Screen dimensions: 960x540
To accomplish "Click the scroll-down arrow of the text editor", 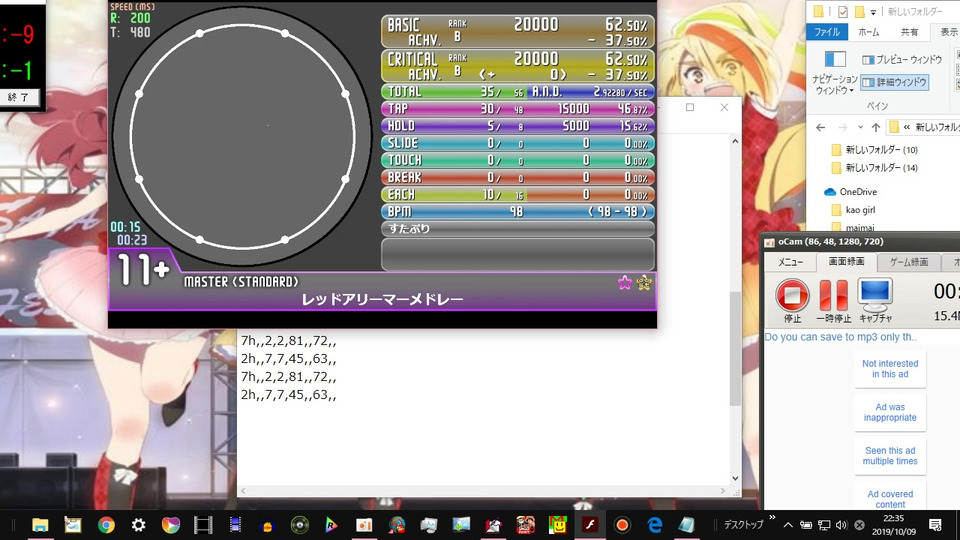I will pos(735,479).
